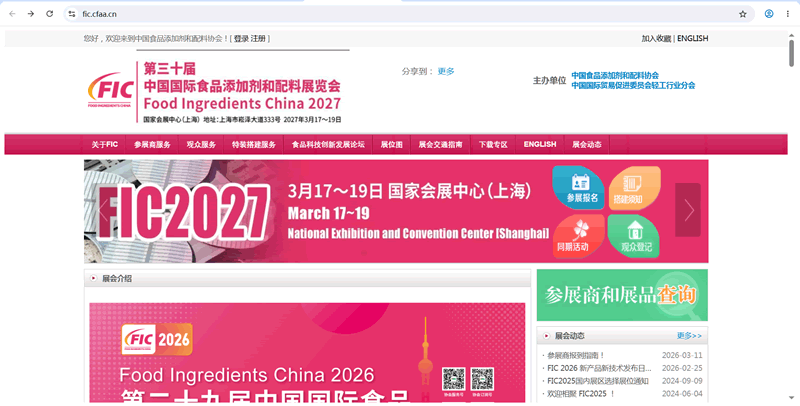Reload the page
800x406 pixels.
click(x=49, y=14)
